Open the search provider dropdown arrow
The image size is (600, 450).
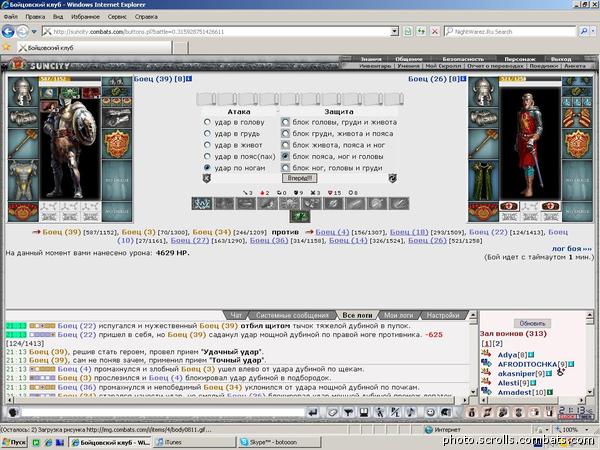click(594, 31)
